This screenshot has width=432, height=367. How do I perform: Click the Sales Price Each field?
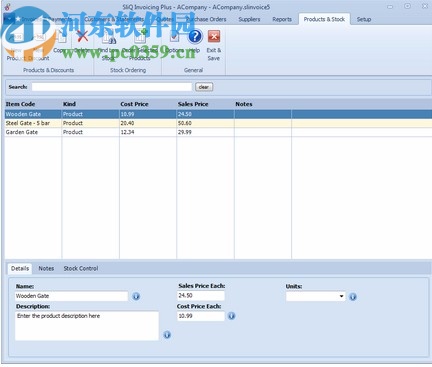click(201, 296)
